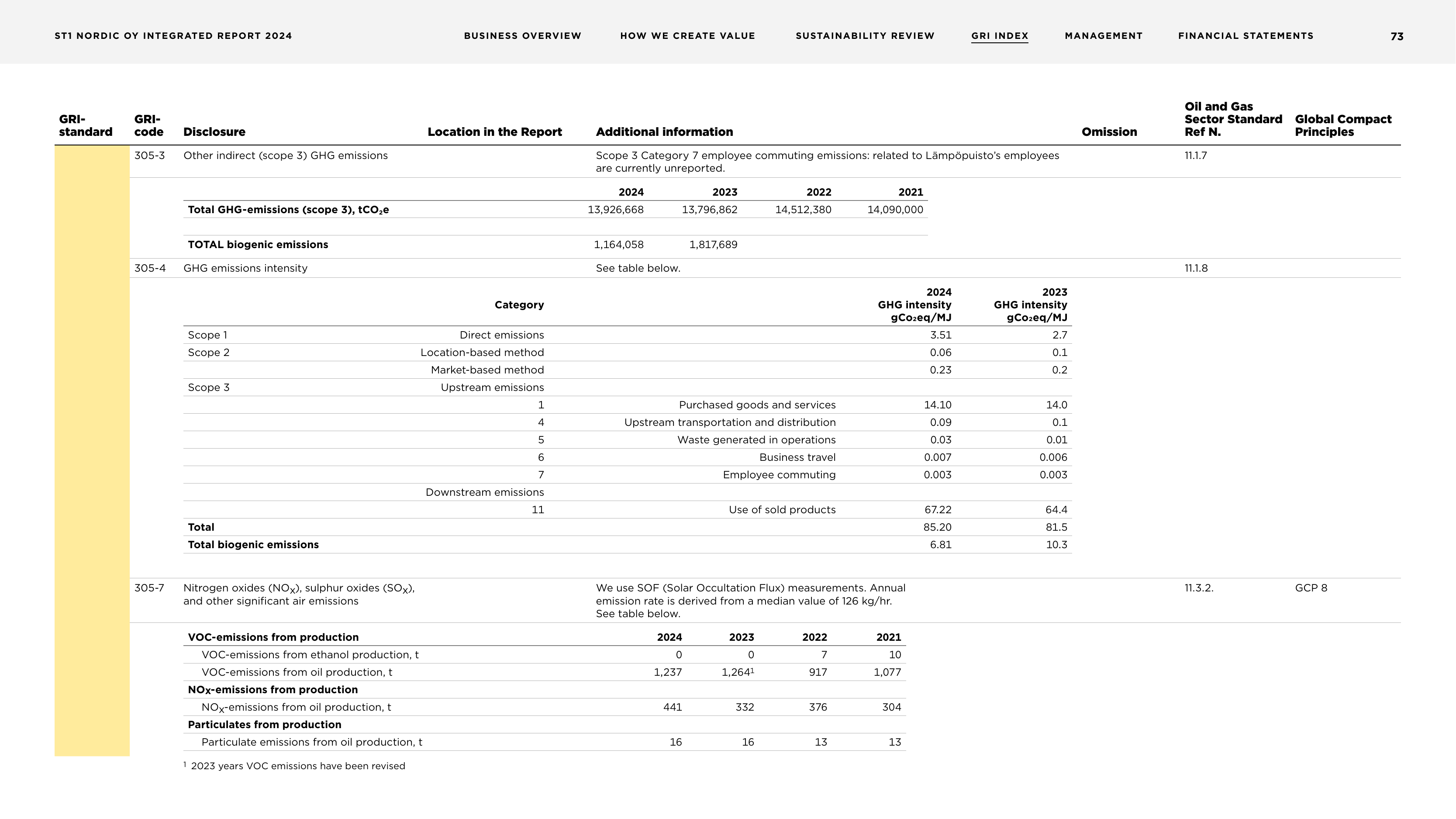Click the 2023 scope 3 total 13,796,862
This screenshot has width=1456, height=819.
(x=709, y=210)
